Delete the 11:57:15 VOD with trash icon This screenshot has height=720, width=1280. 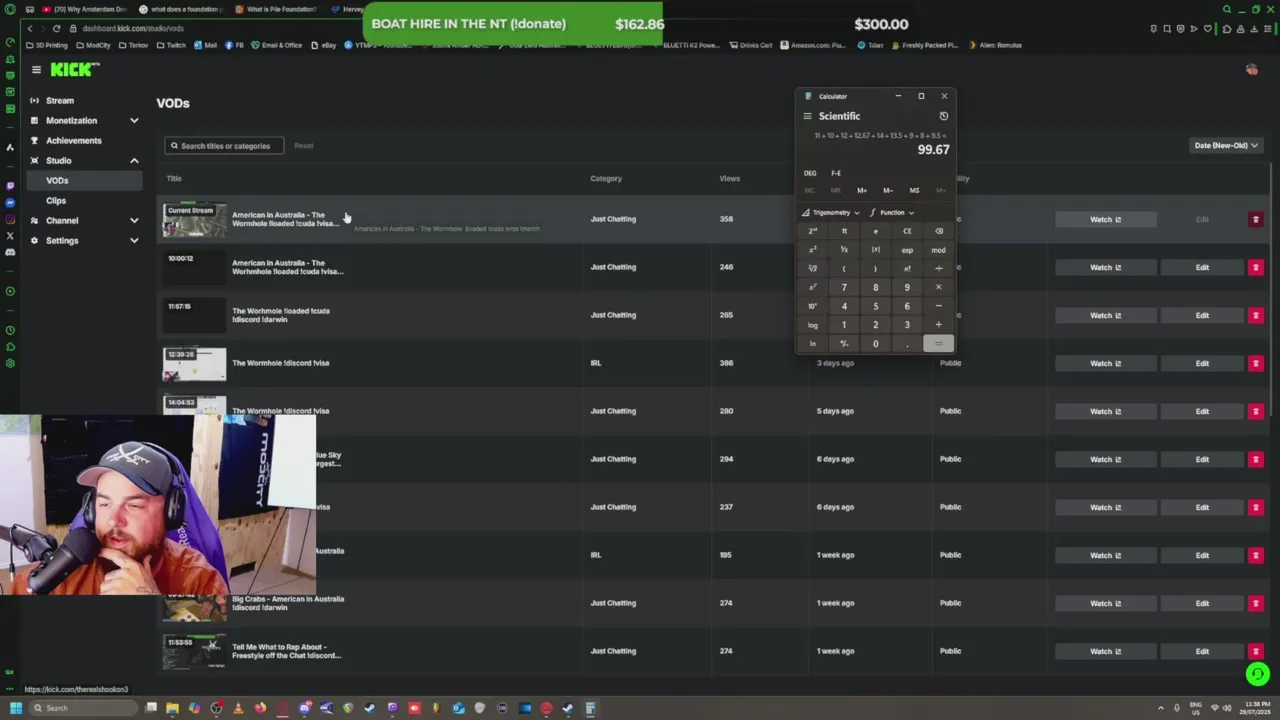pos(1256,315)
